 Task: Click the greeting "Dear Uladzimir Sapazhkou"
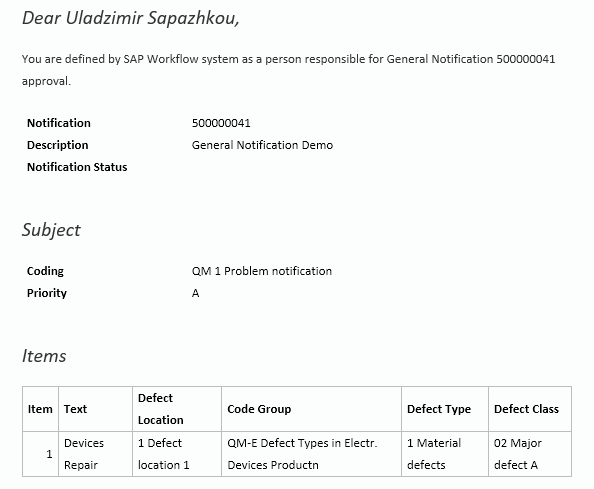131,18
